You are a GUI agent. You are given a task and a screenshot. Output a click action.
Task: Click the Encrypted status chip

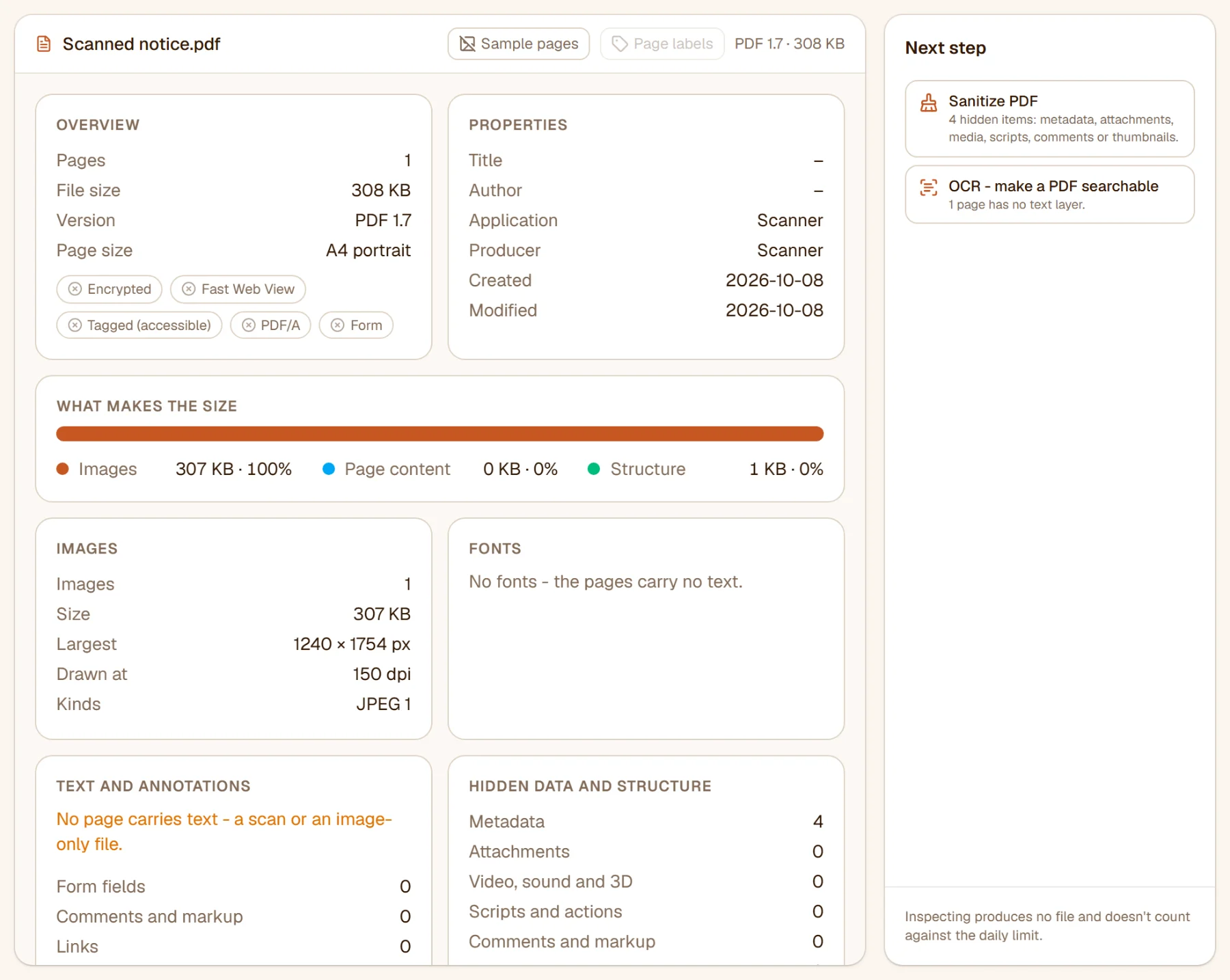109,289
